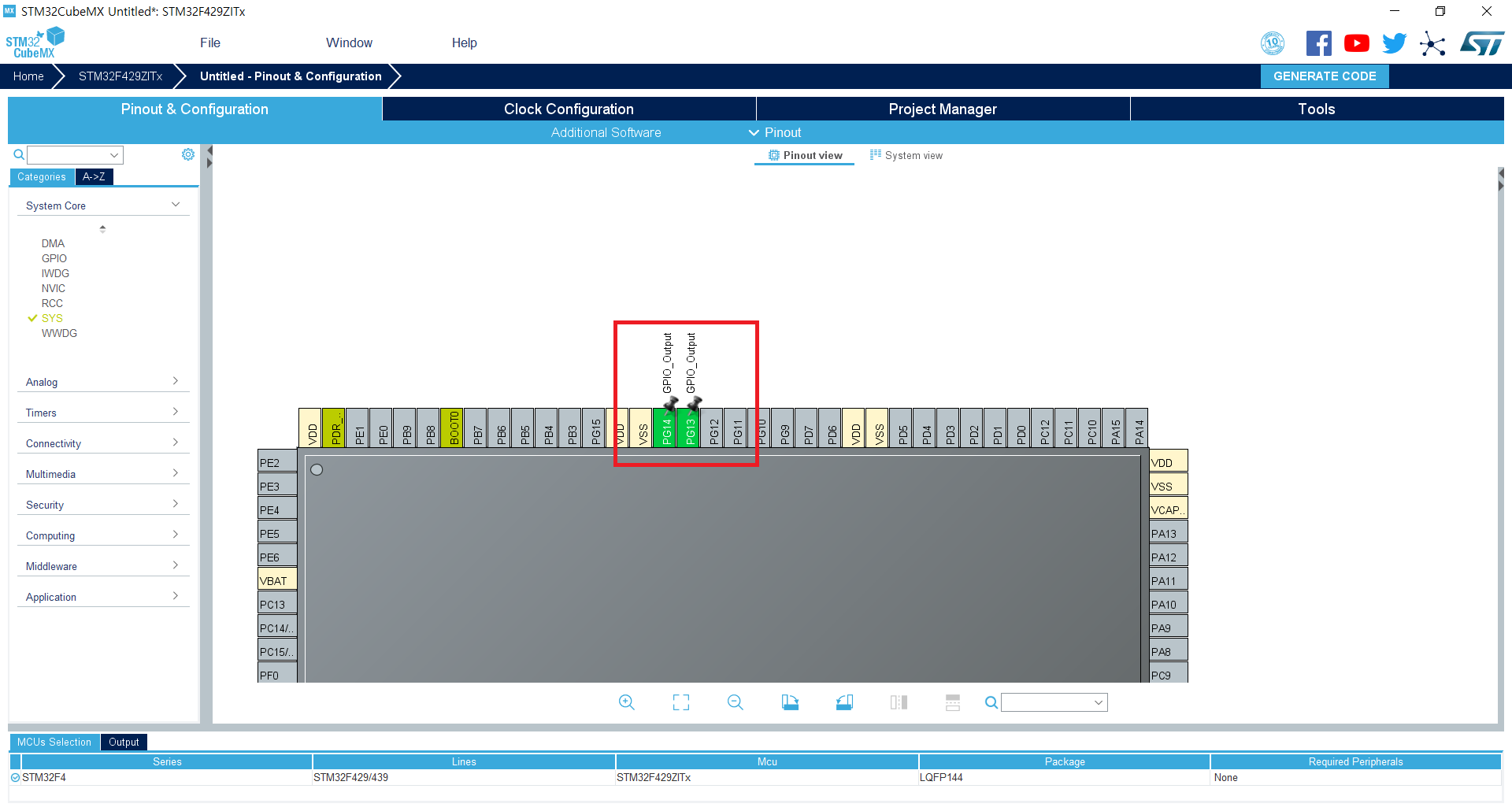This screenshot has height=811, width=1512.
Task: Open the YouTube icon link
Action: pos(1356,43)
